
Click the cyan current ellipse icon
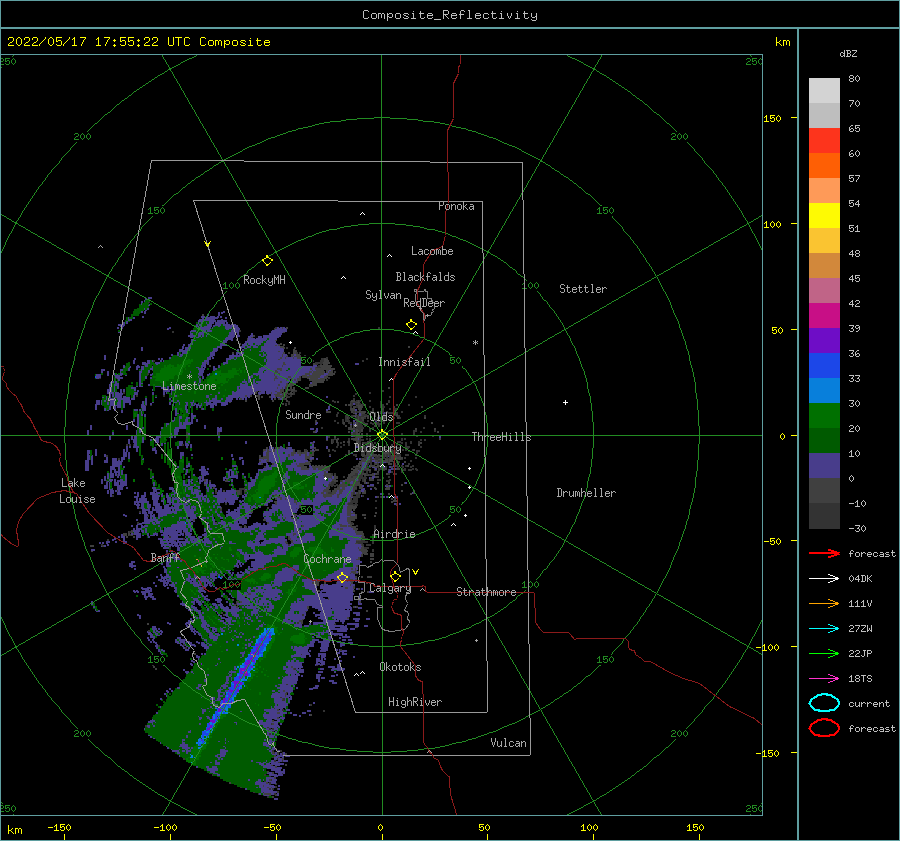(824, 703)
